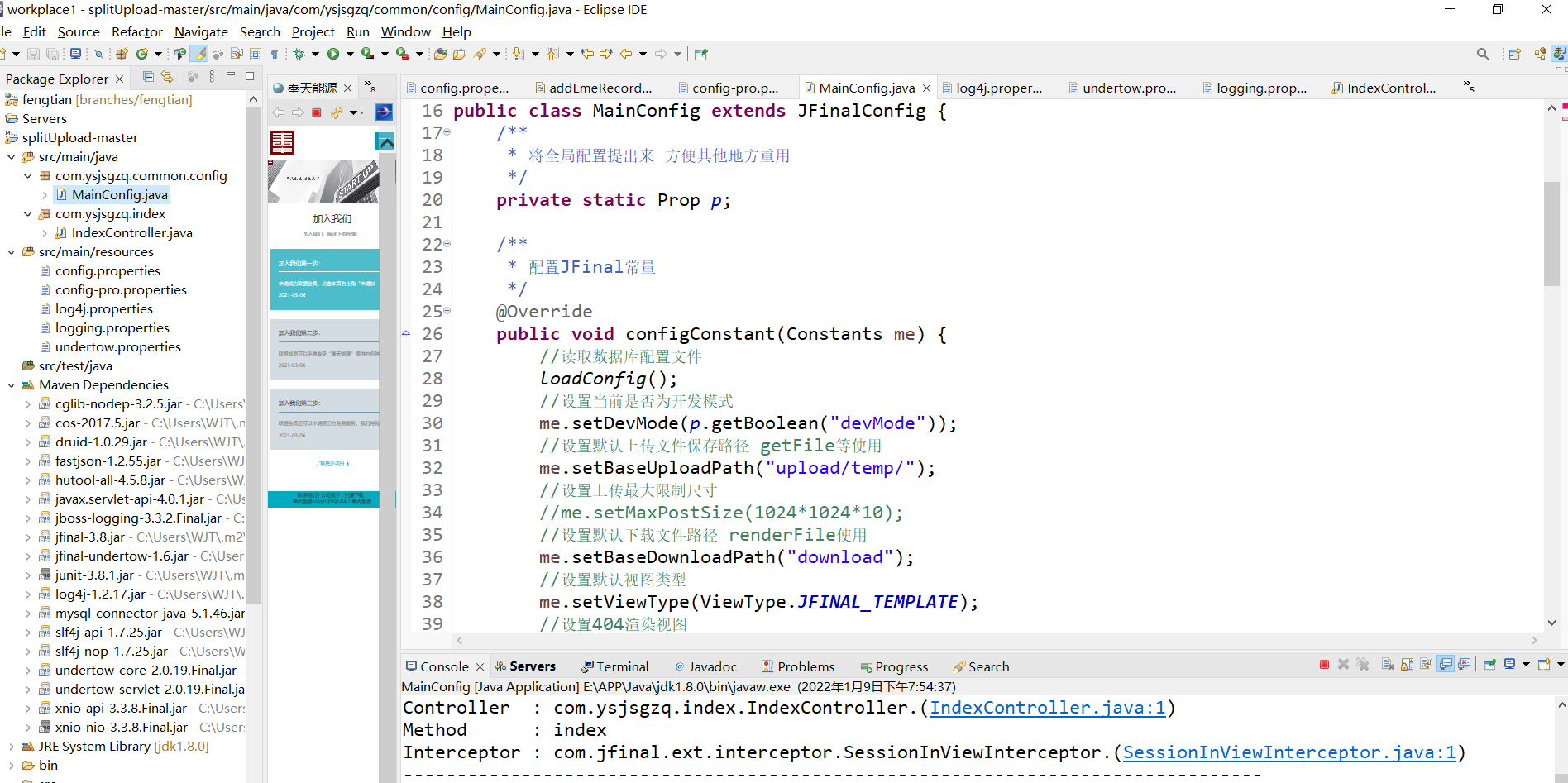Open the Run button dropdown arrow
This screenshot has height=783, width=1568.
point(350,55)
